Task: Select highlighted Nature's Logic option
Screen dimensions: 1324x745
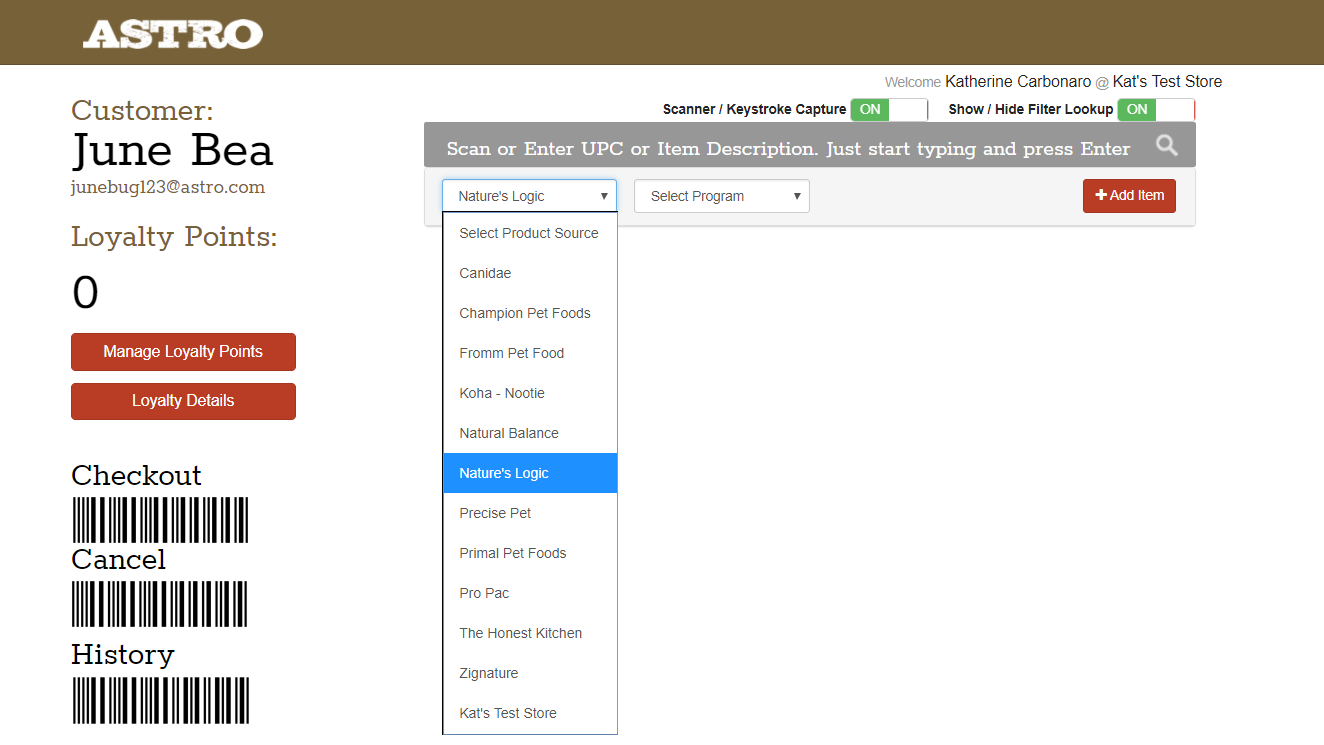Action: click(x=530, y=473)
